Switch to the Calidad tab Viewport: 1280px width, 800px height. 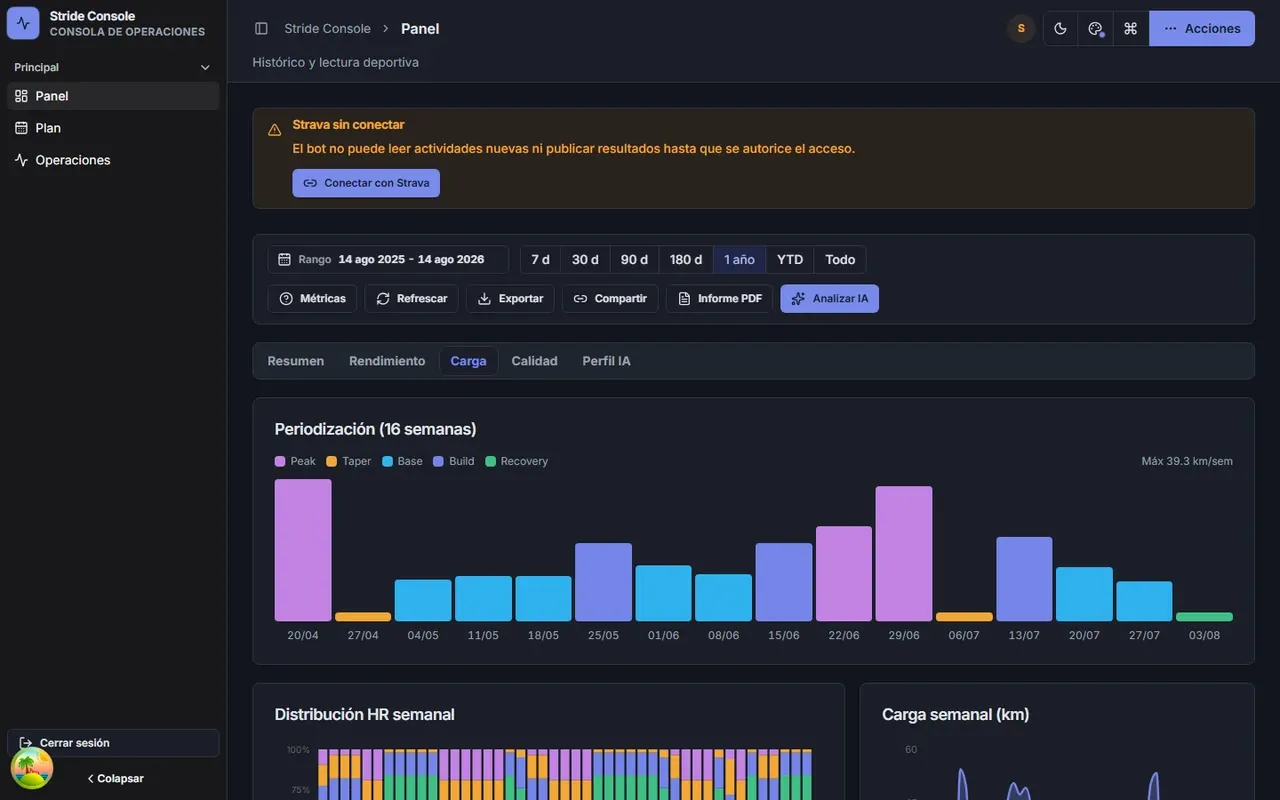click(535, 361)
